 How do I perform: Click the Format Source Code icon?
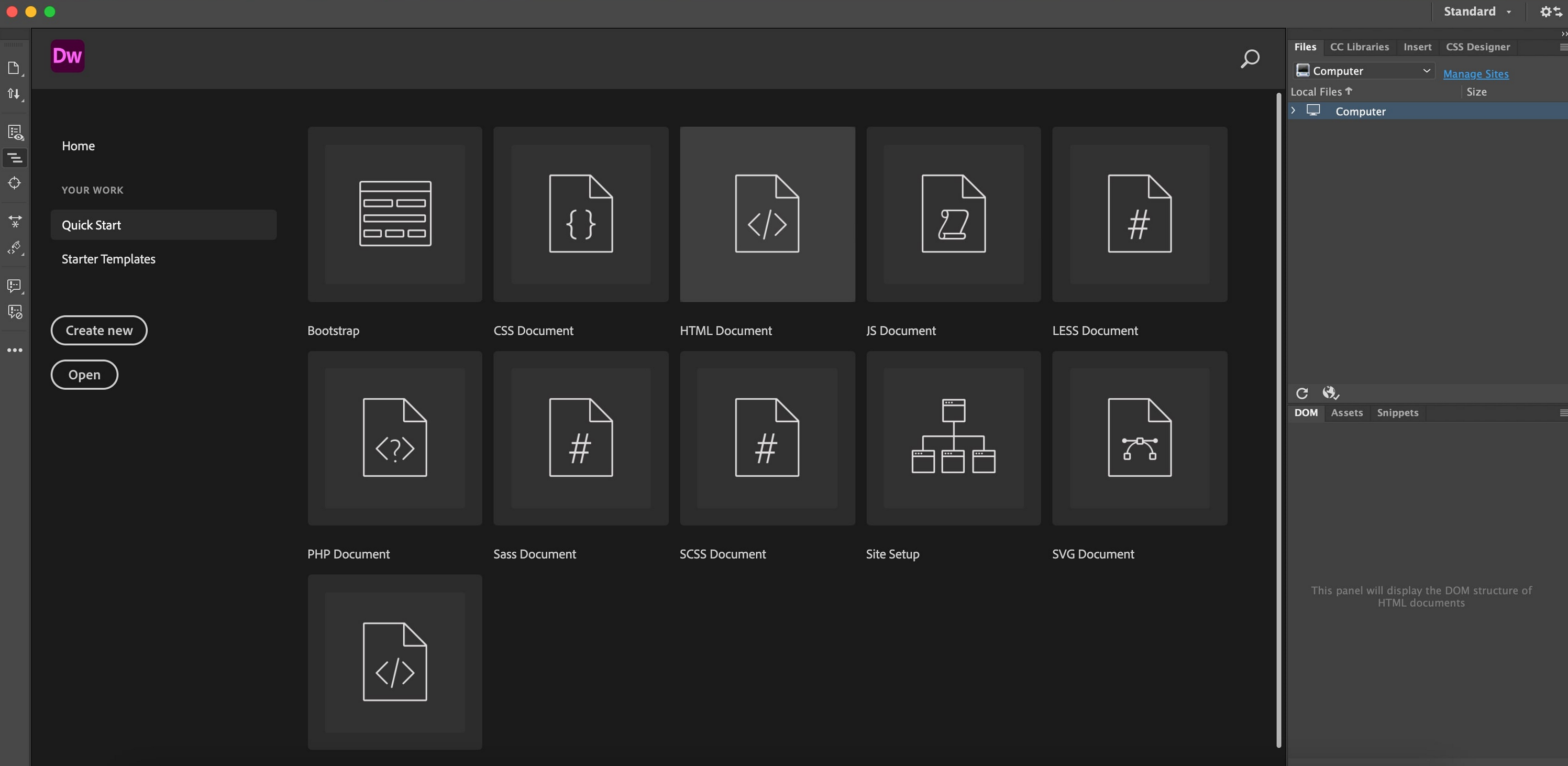pyautogui.click(x=15, y=248)
